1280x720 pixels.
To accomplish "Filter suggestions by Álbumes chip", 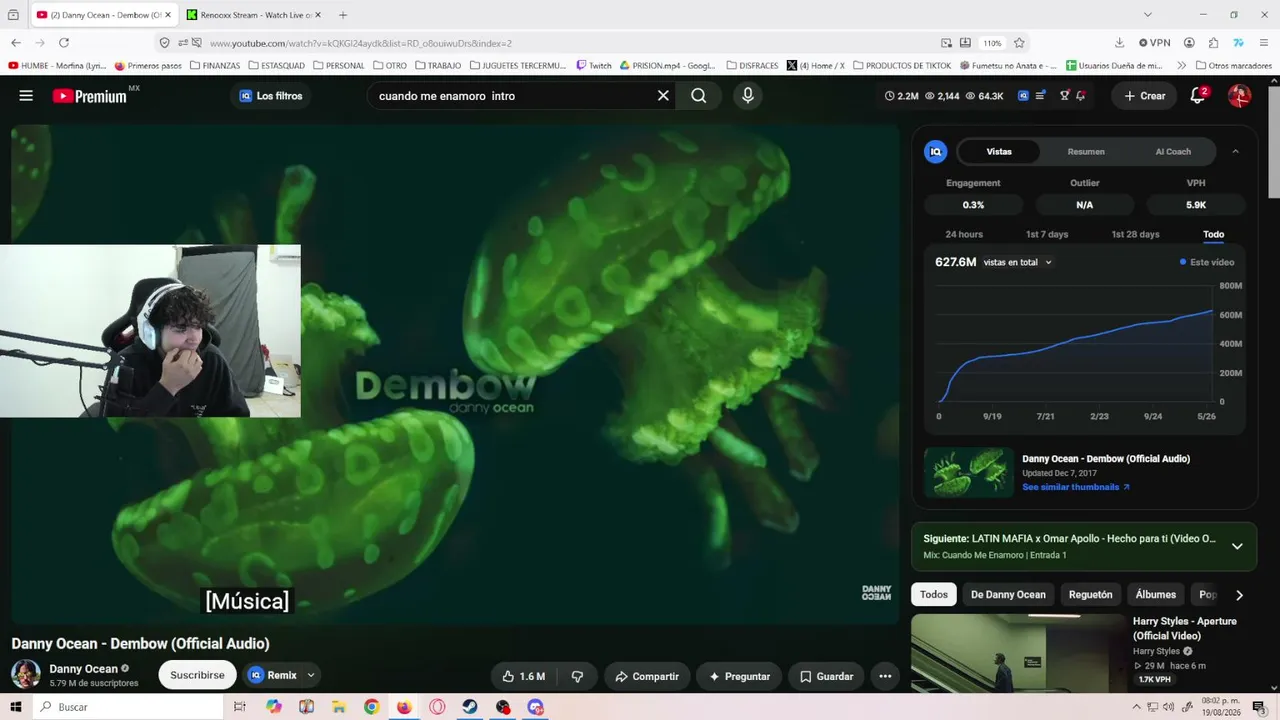I will [1156, 594].
